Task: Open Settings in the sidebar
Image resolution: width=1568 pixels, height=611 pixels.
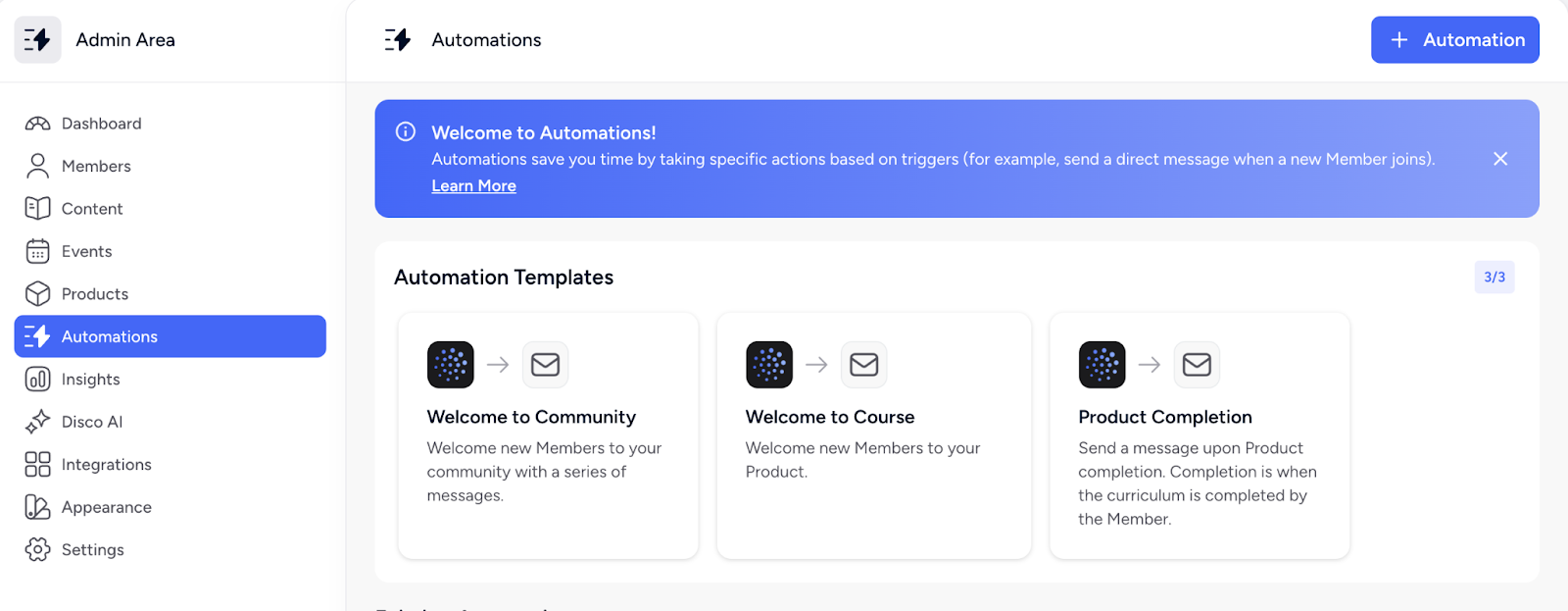Action: [171, 550]
